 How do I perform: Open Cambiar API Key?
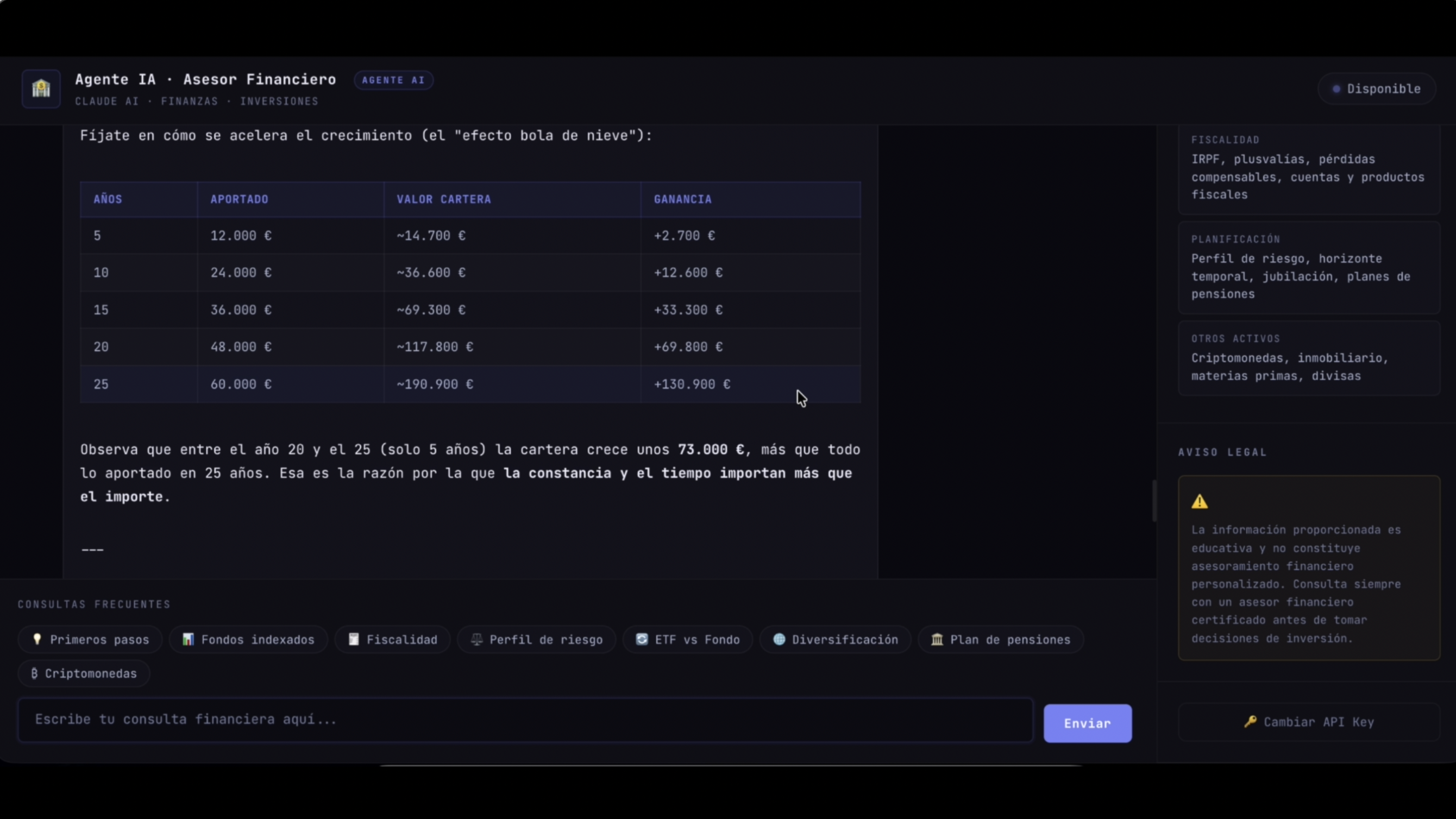(x=1309, y=722)
